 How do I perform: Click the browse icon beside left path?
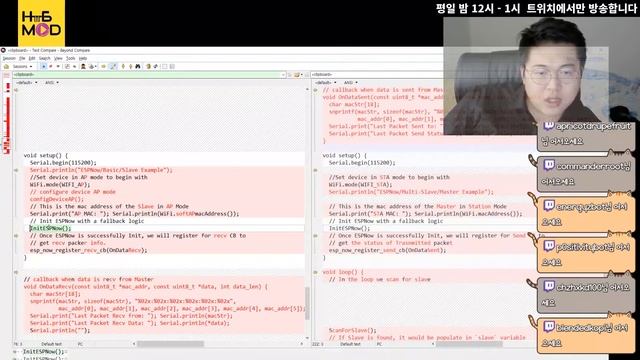290,75
